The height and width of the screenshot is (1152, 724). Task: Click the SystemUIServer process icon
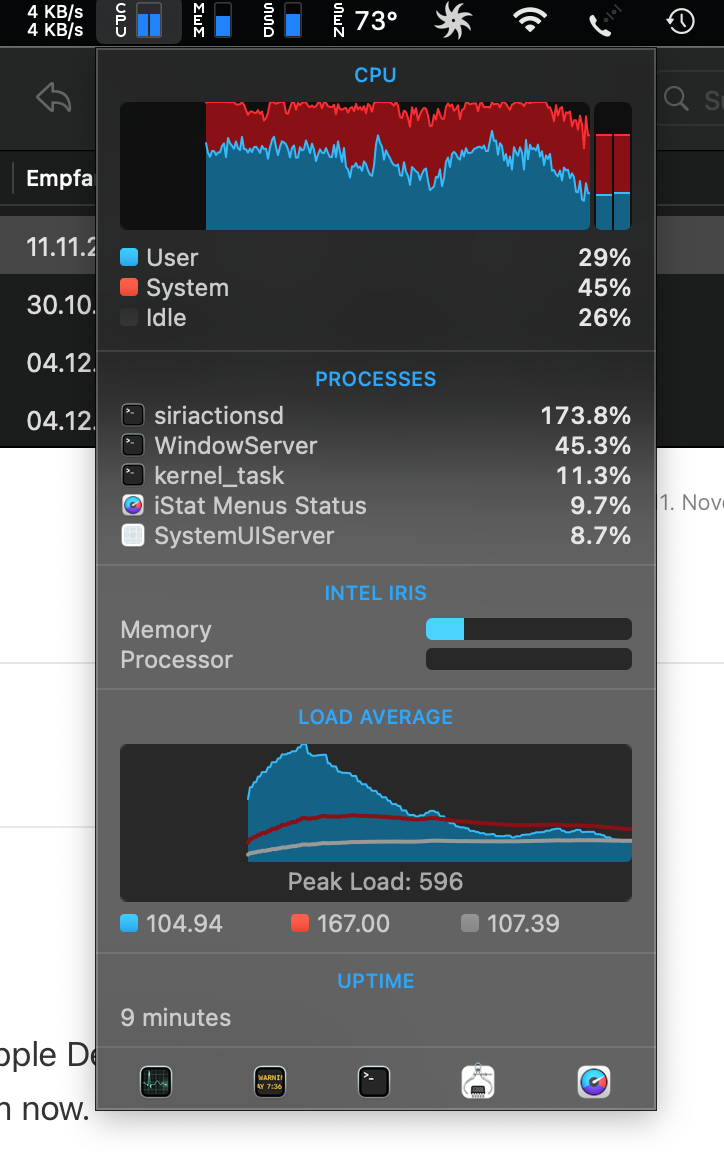tap(132, 536)
